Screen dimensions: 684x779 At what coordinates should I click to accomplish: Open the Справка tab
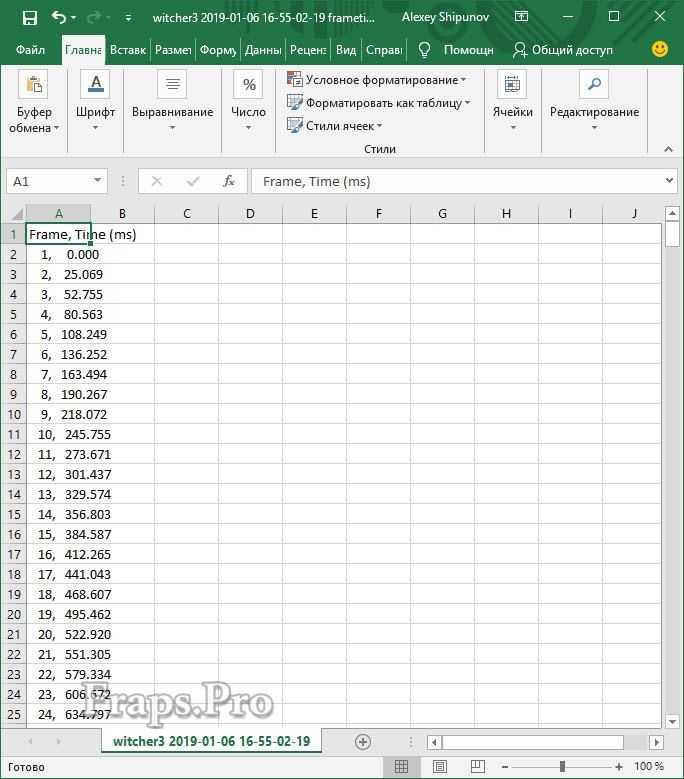click(x=384, y=50)
